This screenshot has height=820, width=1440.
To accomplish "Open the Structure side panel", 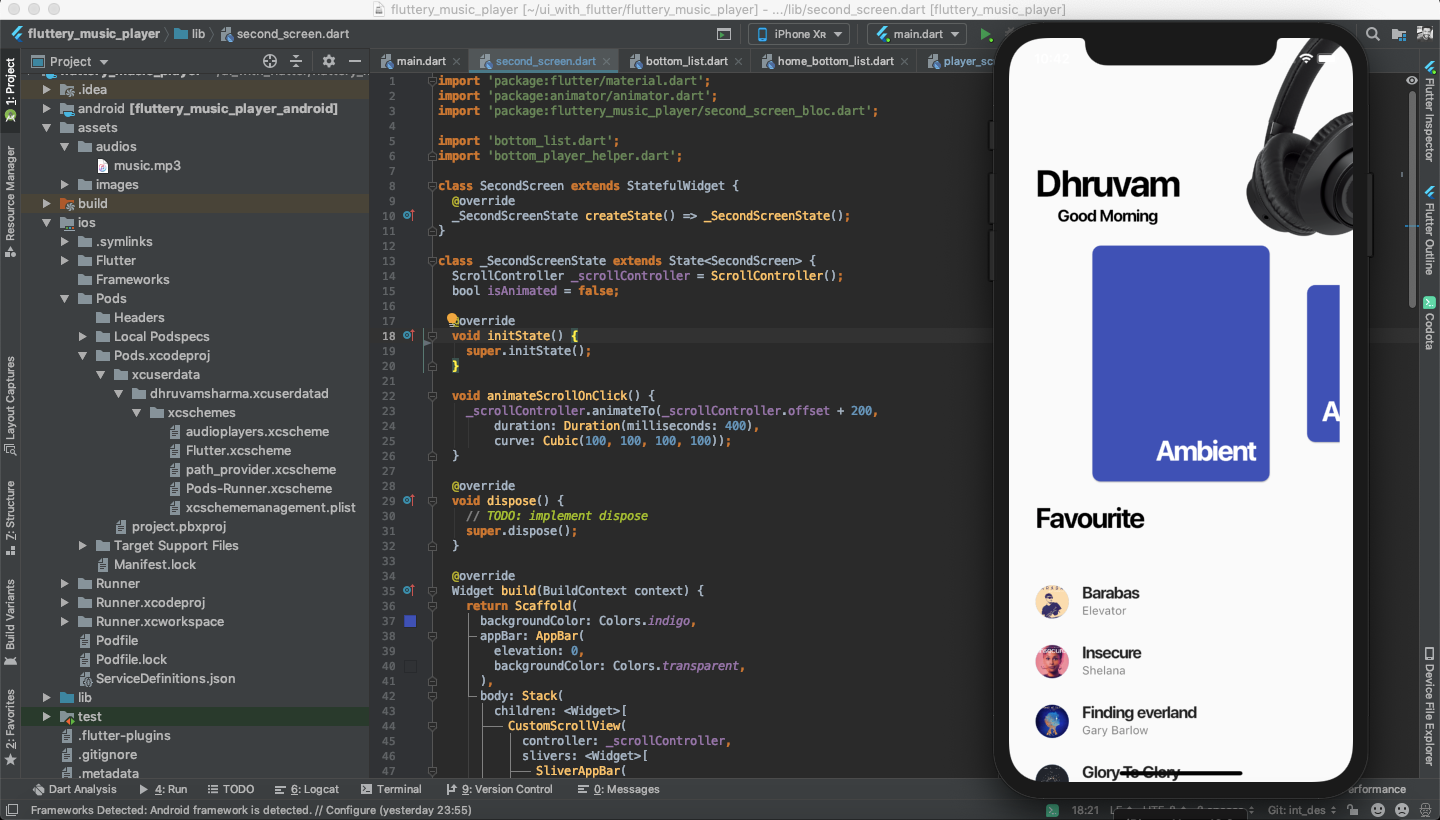I will (11, 517).
